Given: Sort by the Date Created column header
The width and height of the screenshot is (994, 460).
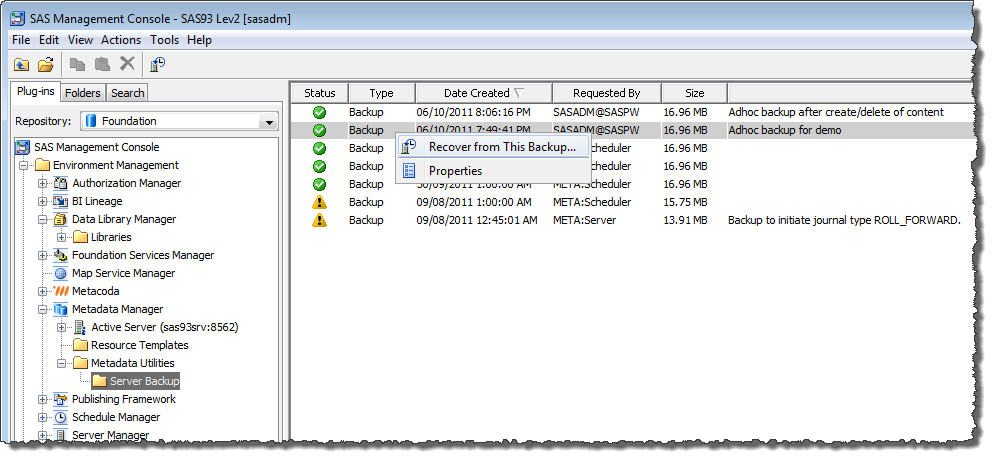Looking at the screenshot, I should coord(484,93).
